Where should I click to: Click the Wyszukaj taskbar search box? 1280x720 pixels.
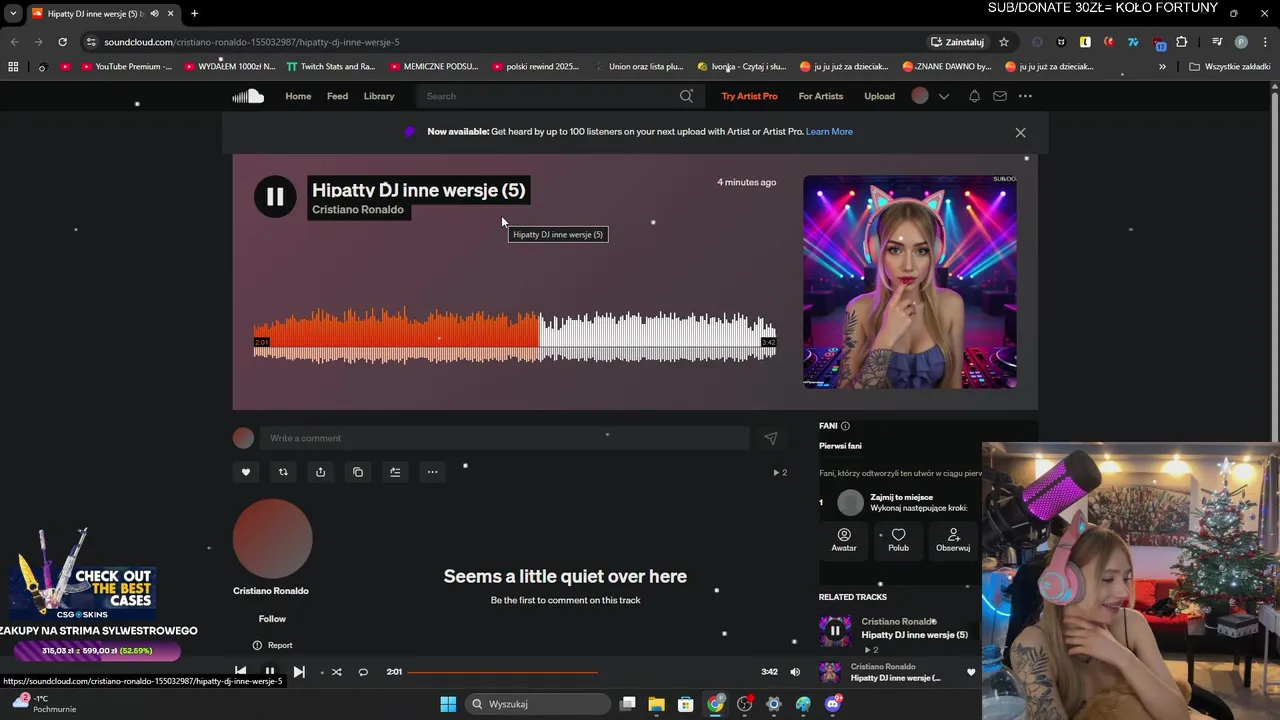pyautogui.click(x=538, y=704)
